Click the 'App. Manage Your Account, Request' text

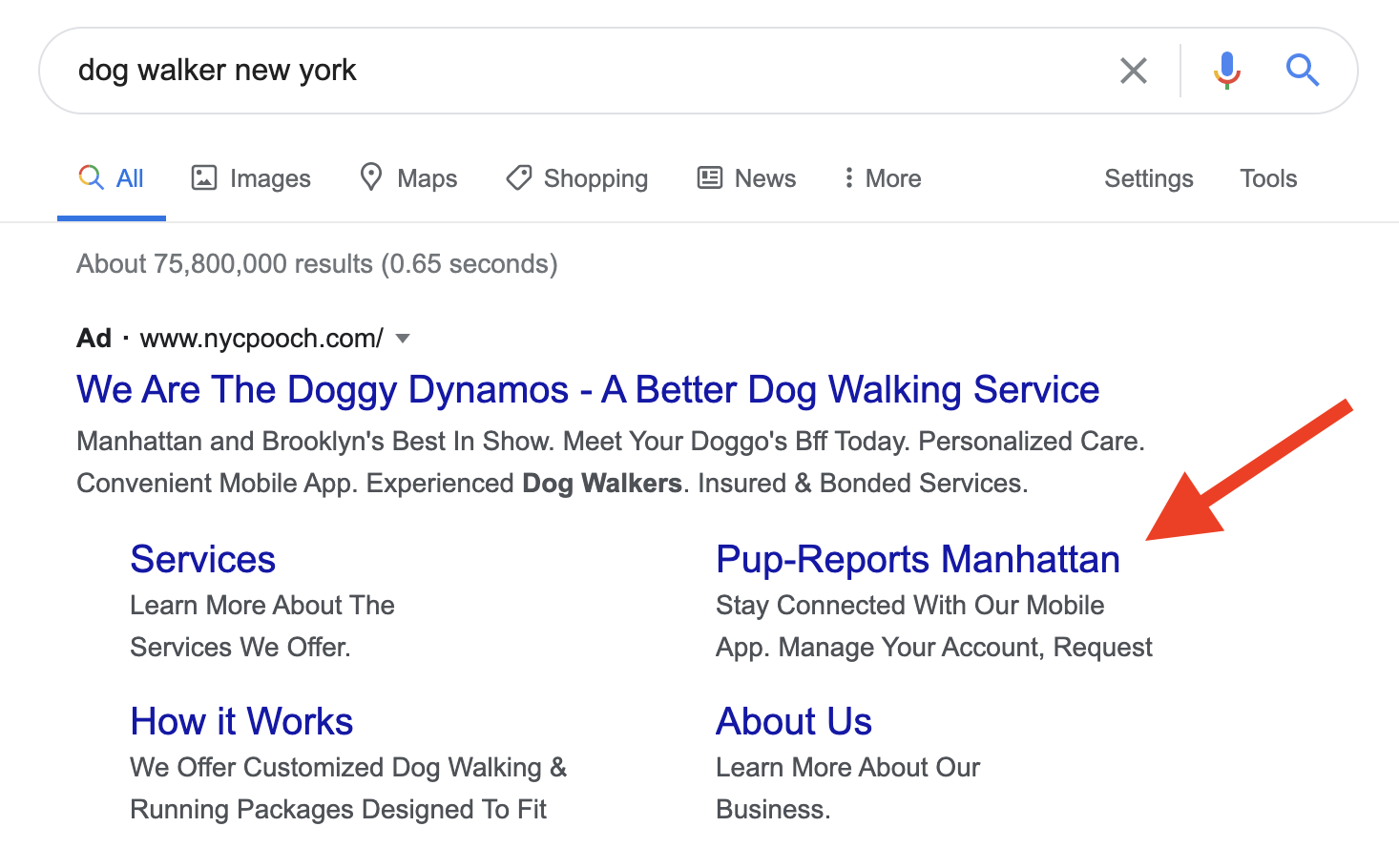pos(934,648)
